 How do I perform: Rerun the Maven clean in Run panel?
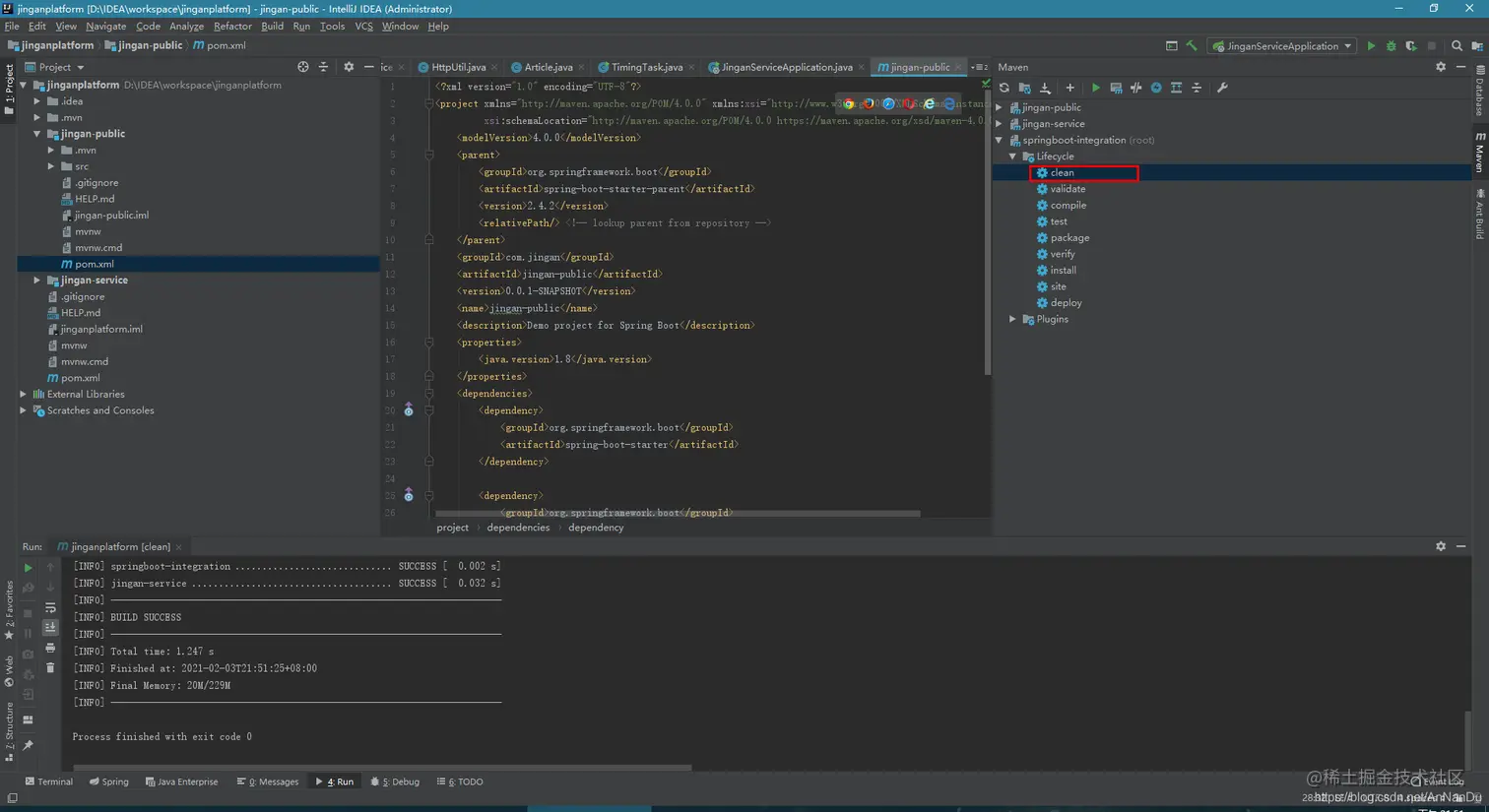point(28,568)
